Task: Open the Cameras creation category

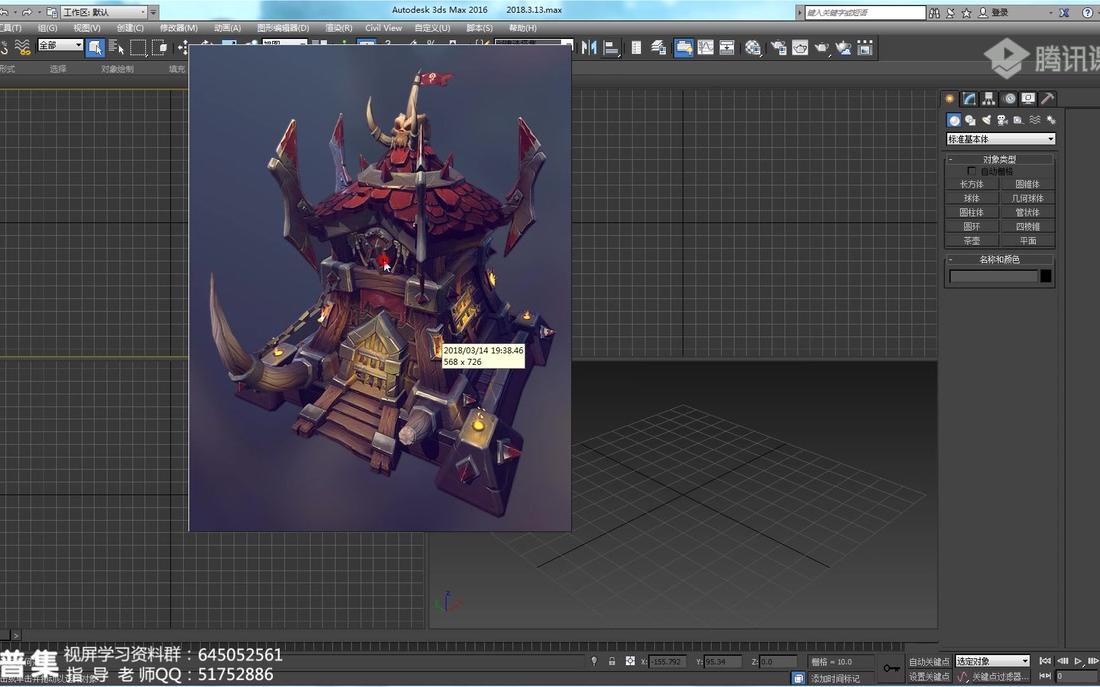Action: [1001, 119]
